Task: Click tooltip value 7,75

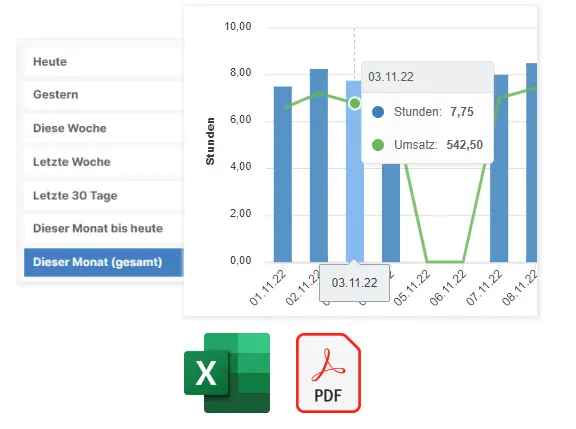Action: [462, 112]
